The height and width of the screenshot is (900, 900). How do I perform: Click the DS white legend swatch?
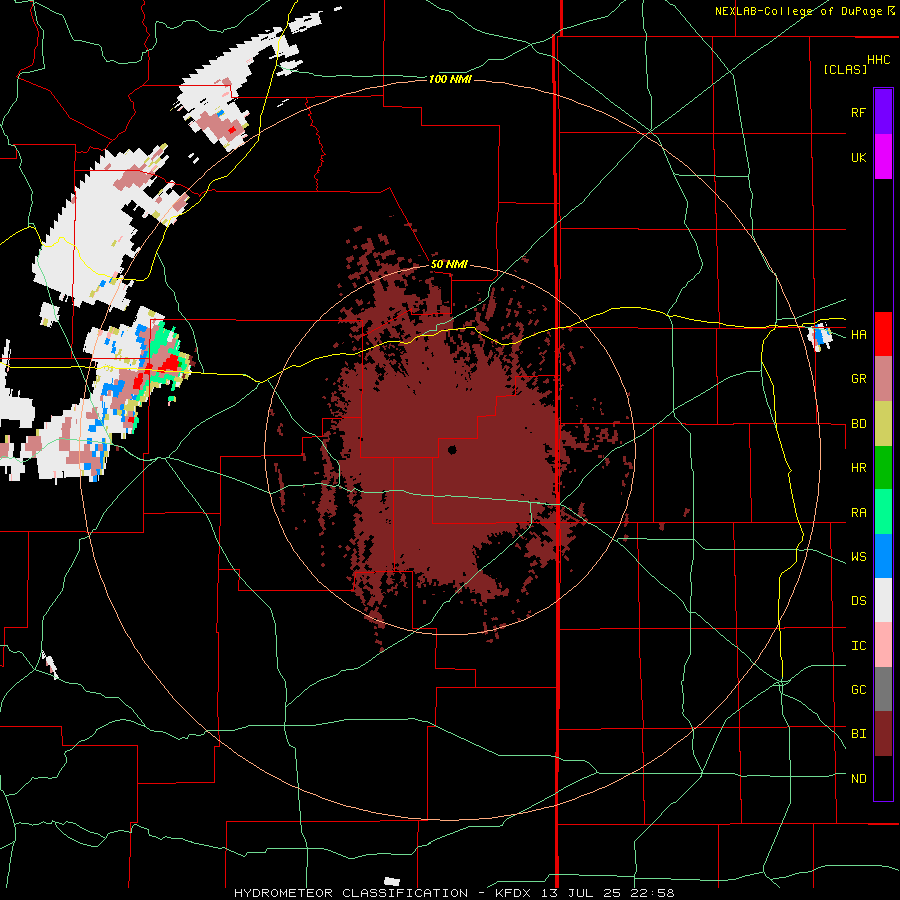pos(883,600)
